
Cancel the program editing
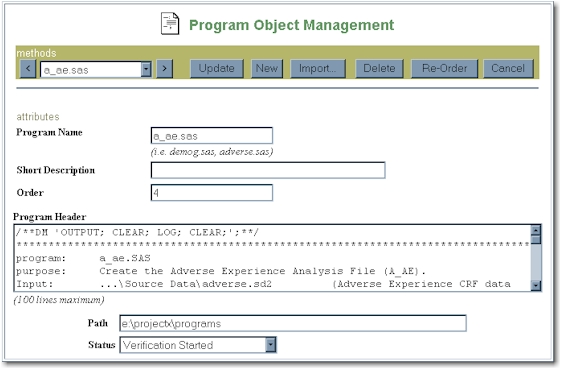coord(508,68)
